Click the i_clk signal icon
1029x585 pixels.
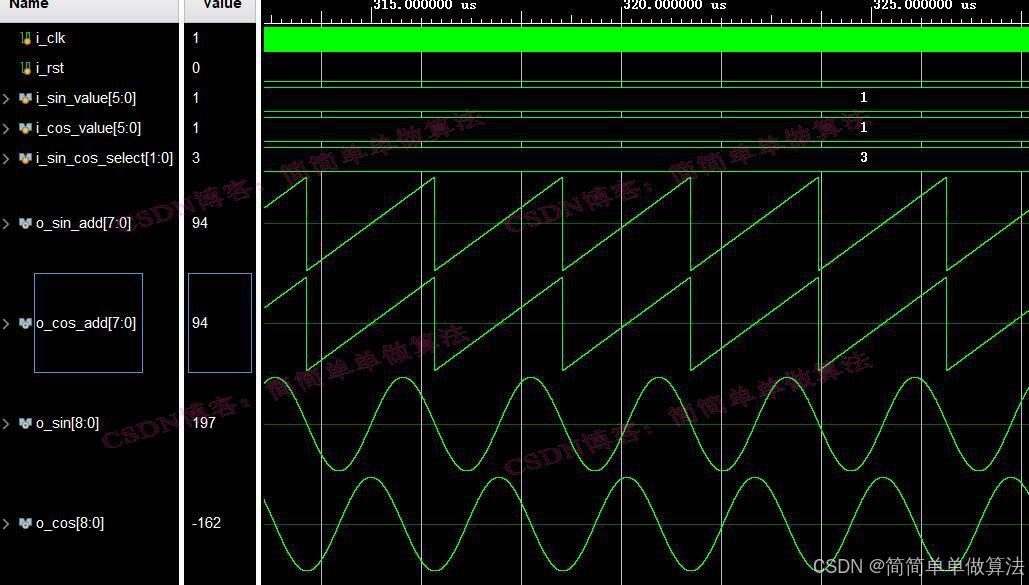coord(26,38)
